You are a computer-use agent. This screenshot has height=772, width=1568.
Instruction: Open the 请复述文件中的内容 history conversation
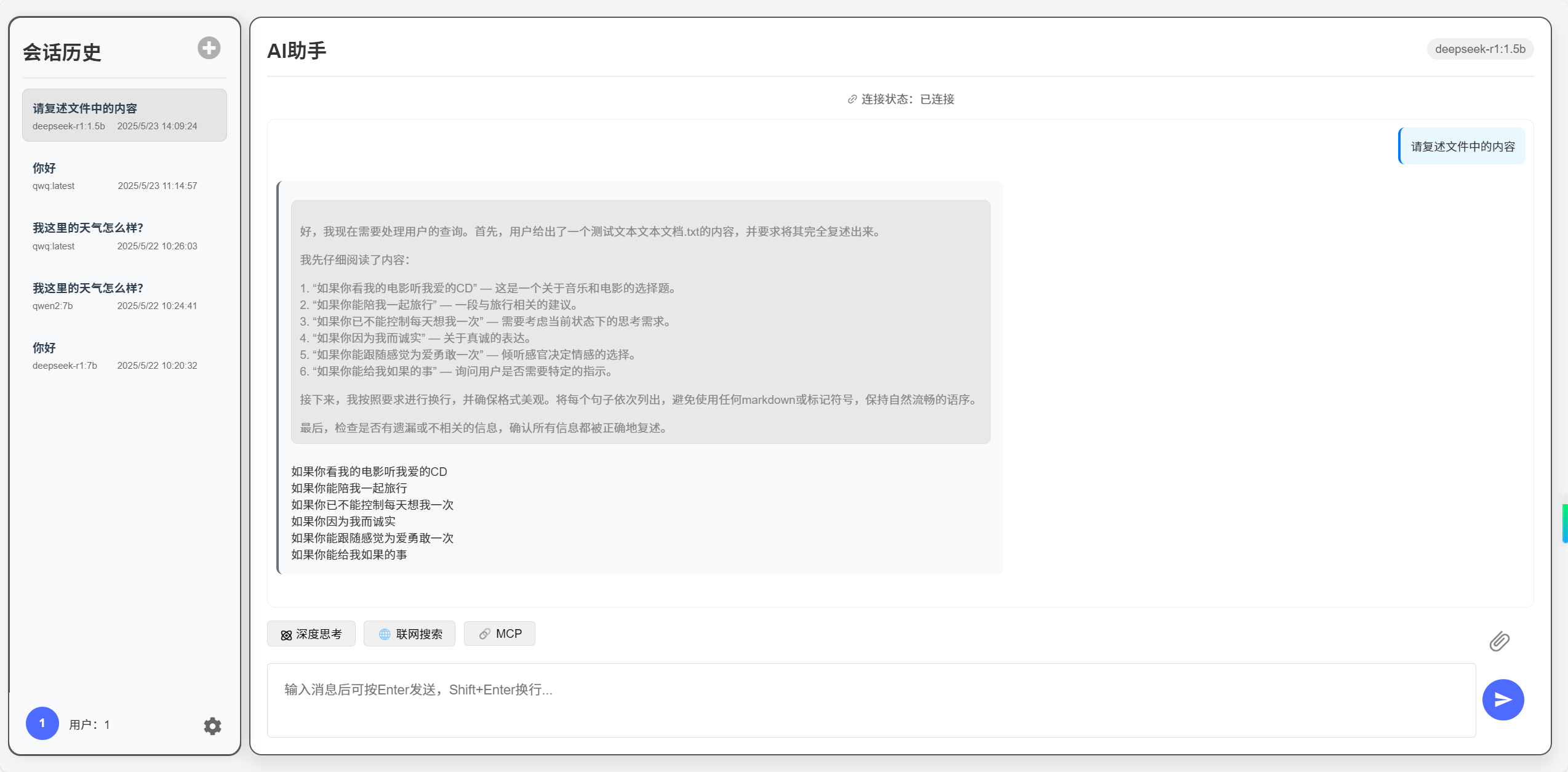124,116
